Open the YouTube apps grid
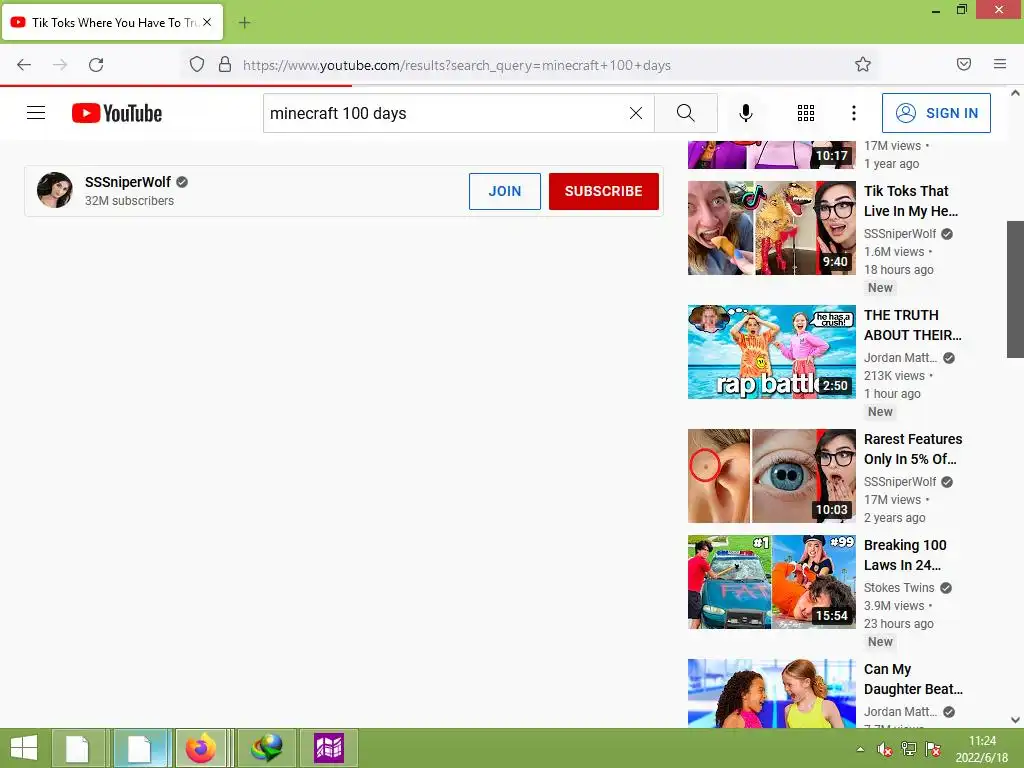Viewport: 1024px width, 768px height. [806, 113]
